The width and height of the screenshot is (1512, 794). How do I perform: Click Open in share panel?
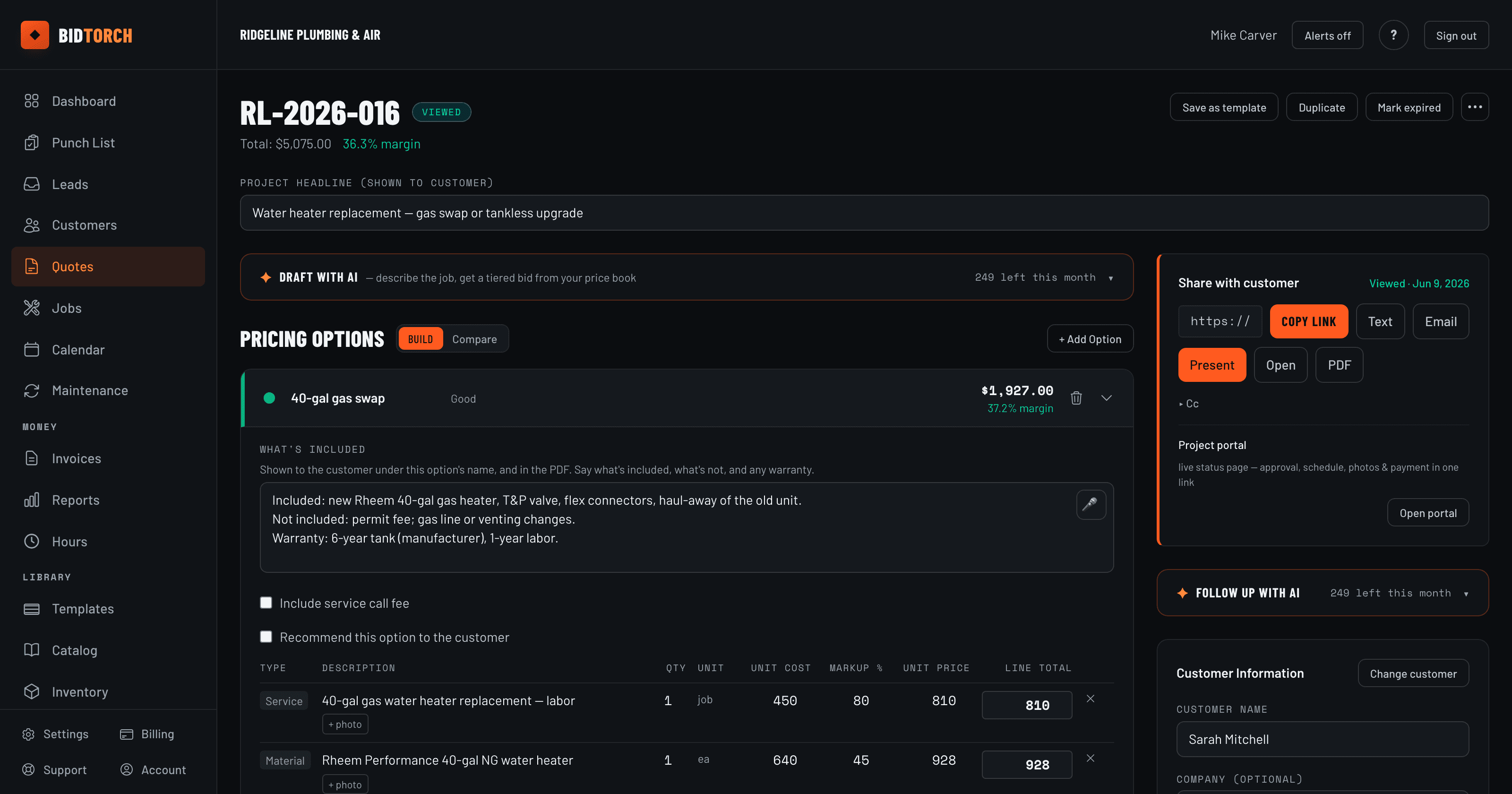pos(1280,365)
